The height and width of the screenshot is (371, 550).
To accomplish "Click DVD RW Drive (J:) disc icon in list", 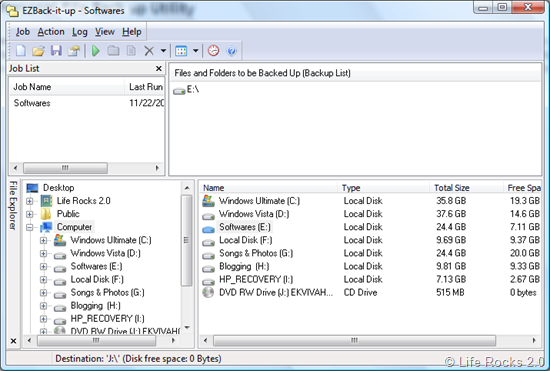I will click(x=208, y=292).
